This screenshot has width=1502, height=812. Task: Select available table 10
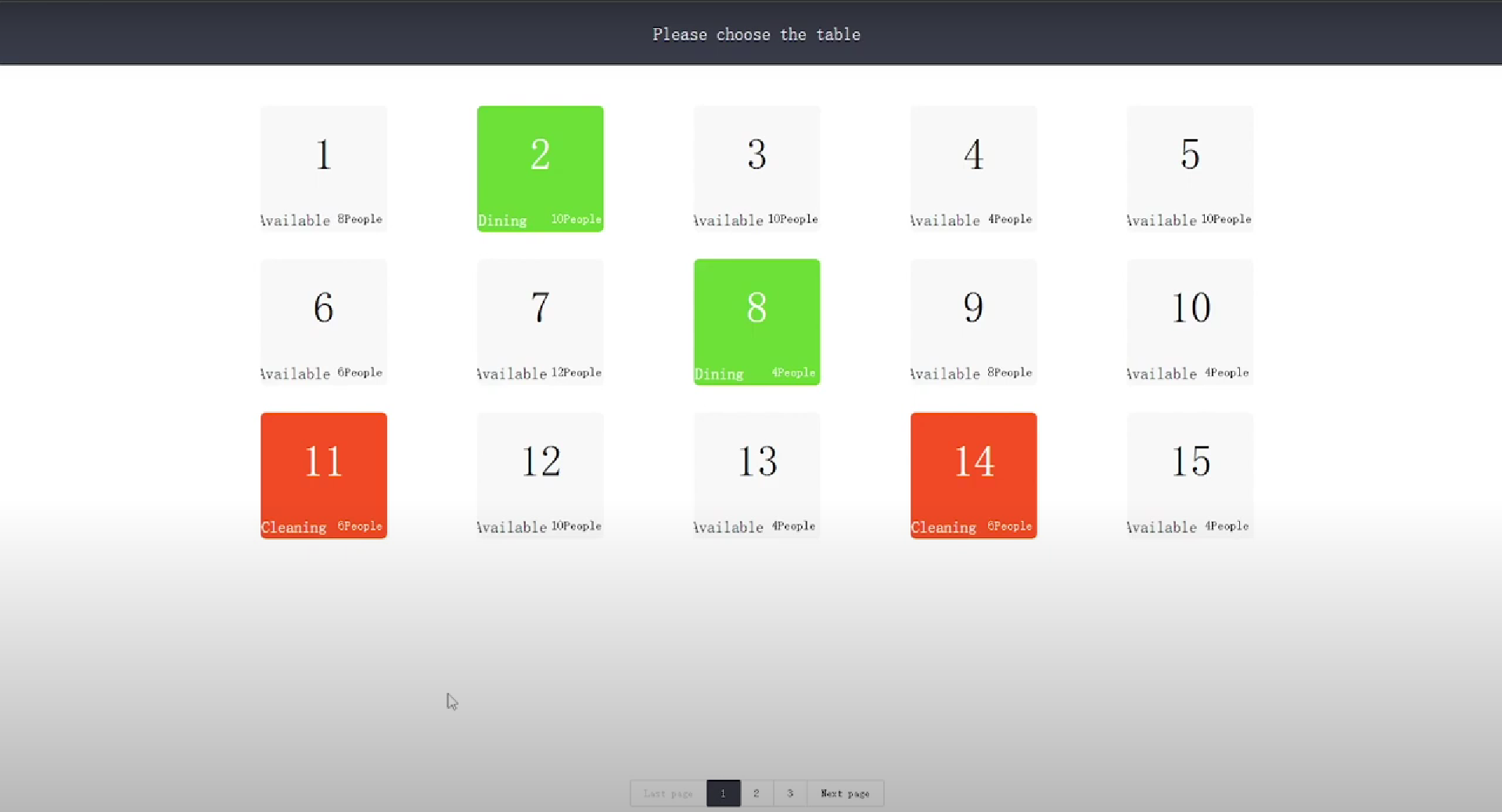(1191, 322)
